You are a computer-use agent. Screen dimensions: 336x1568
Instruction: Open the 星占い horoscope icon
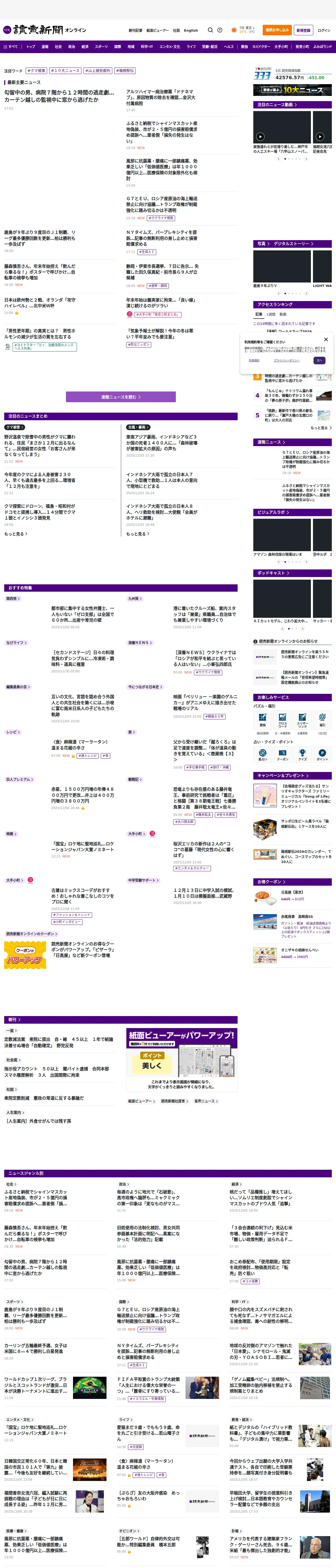(263, 755)
